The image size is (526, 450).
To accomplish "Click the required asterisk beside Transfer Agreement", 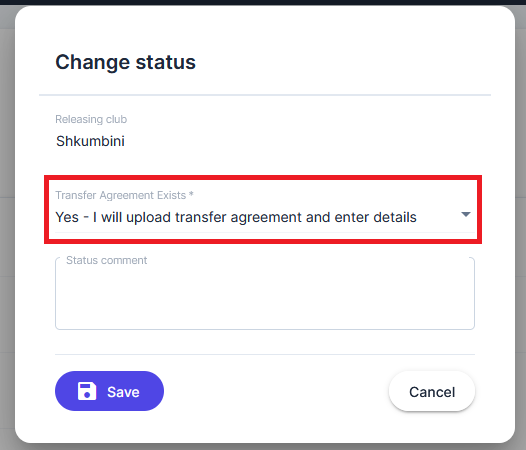I will click(x=191, y=194).
